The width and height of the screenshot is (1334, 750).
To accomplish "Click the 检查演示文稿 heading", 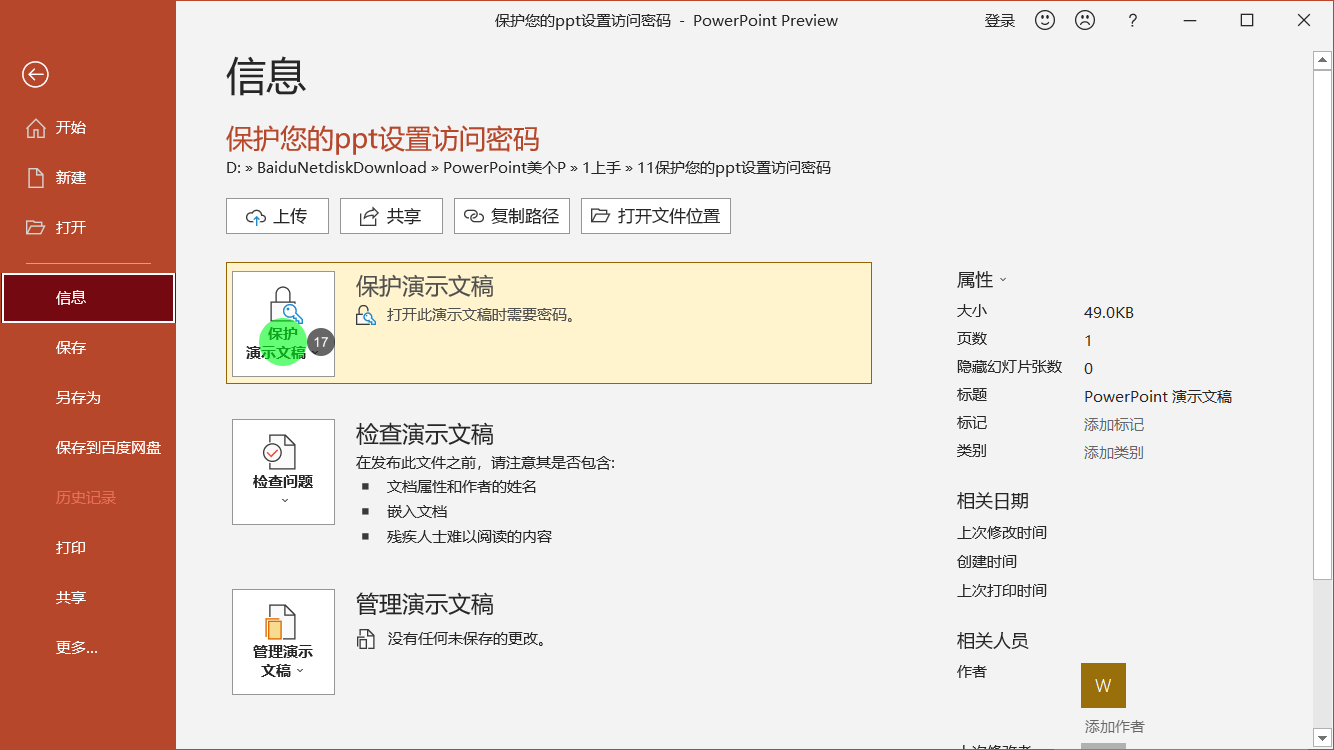I will click(425, 434).
